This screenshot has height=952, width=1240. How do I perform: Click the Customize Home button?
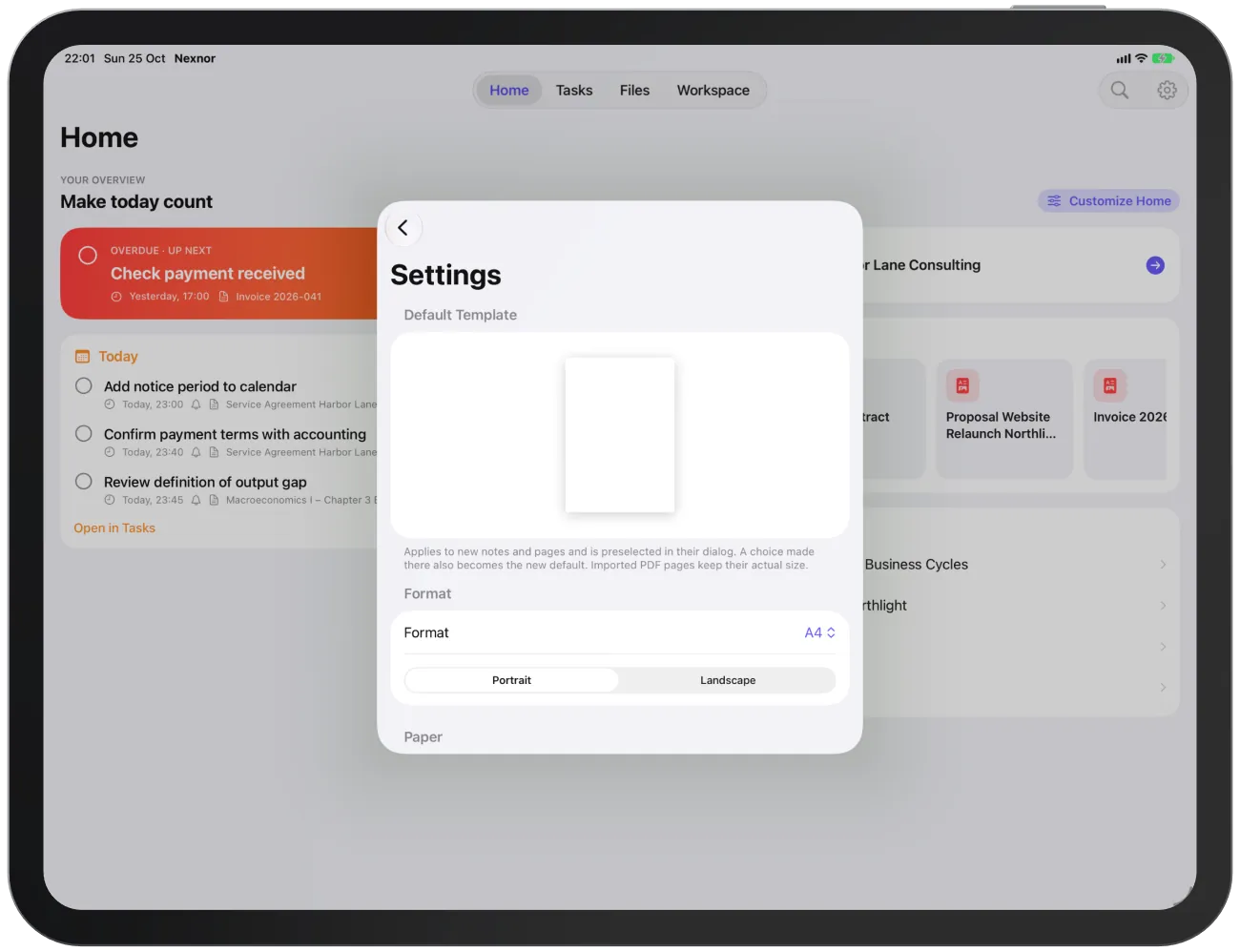click(1108, 201)
